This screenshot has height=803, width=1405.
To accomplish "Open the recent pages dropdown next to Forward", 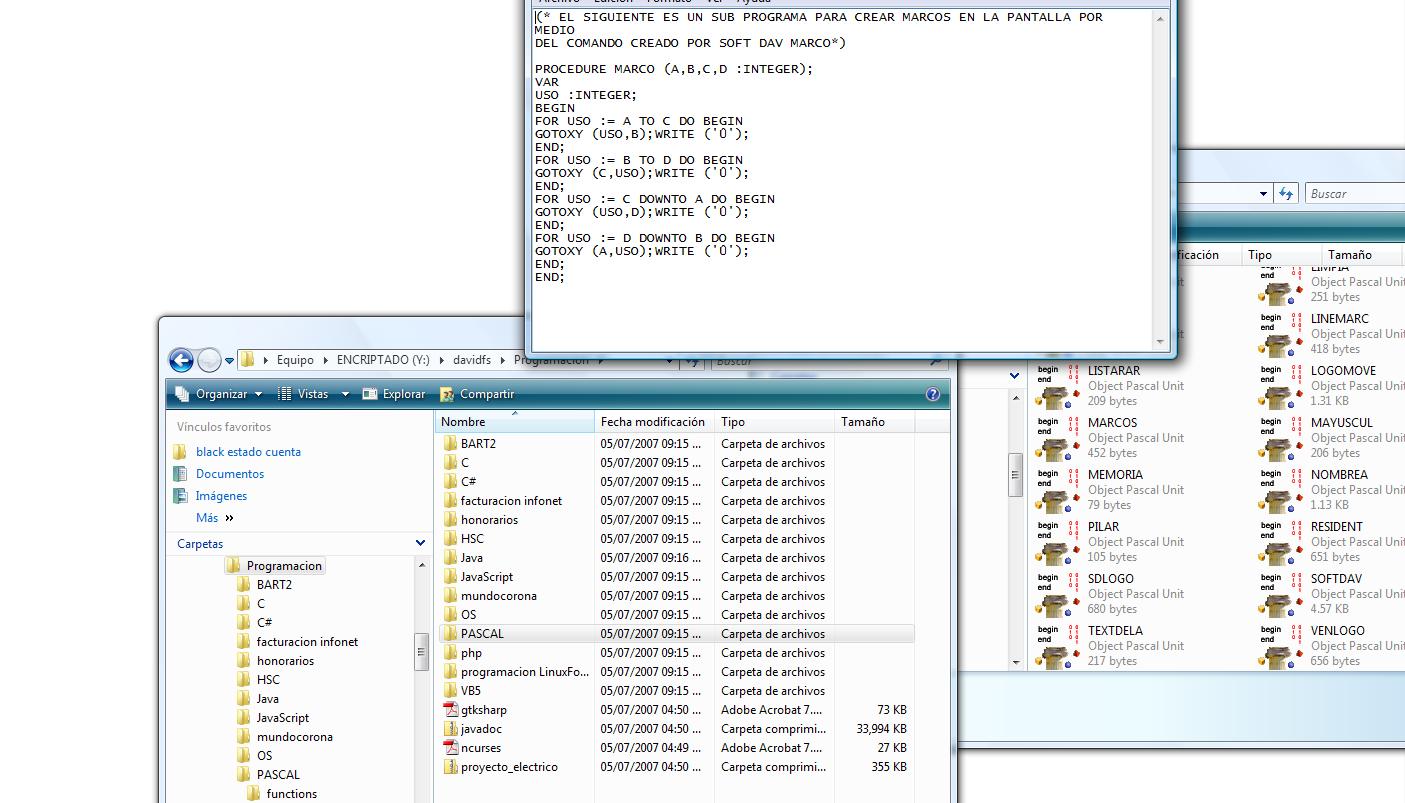I will point(230,361).
